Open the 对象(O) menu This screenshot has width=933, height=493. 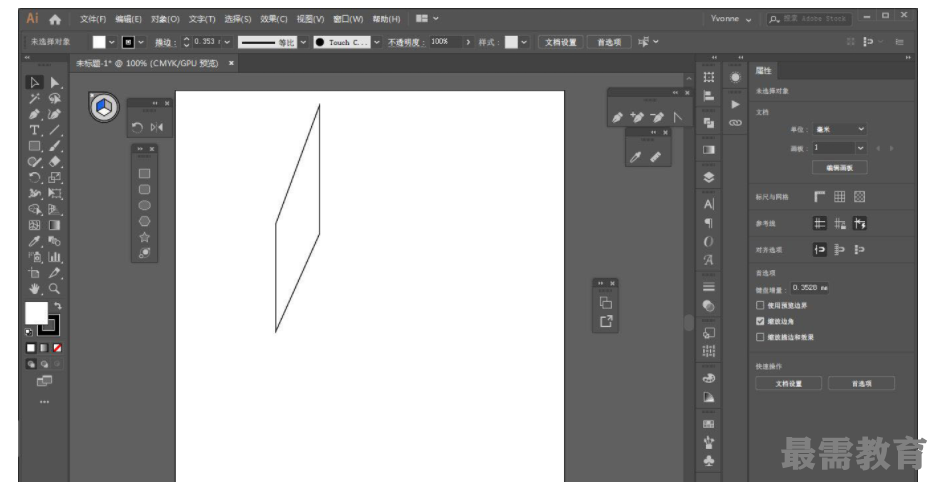pos(165,19)
